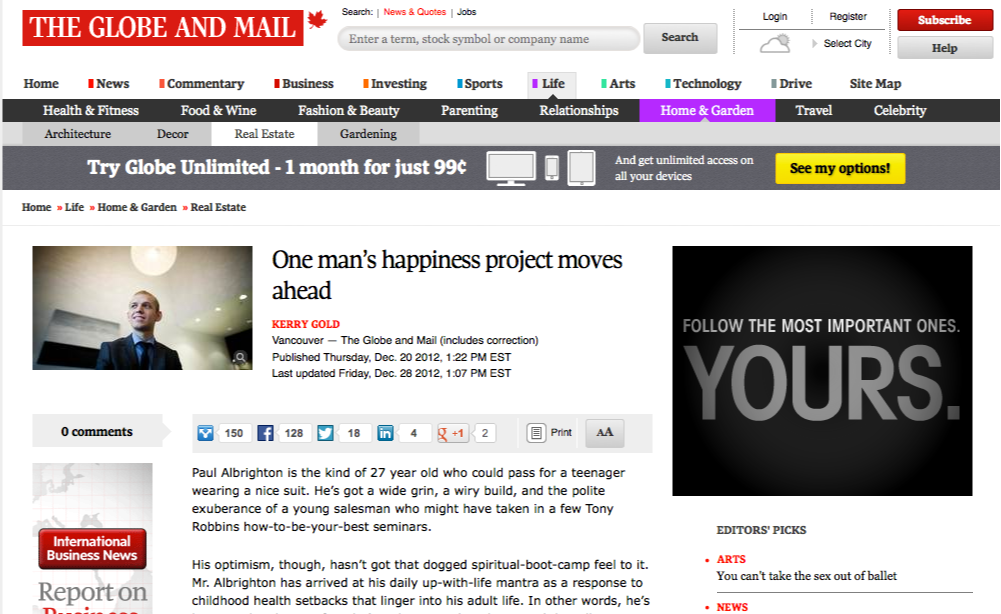Click the maple leaf logo icon
1001x614 pixels.
tap(317, 20)
